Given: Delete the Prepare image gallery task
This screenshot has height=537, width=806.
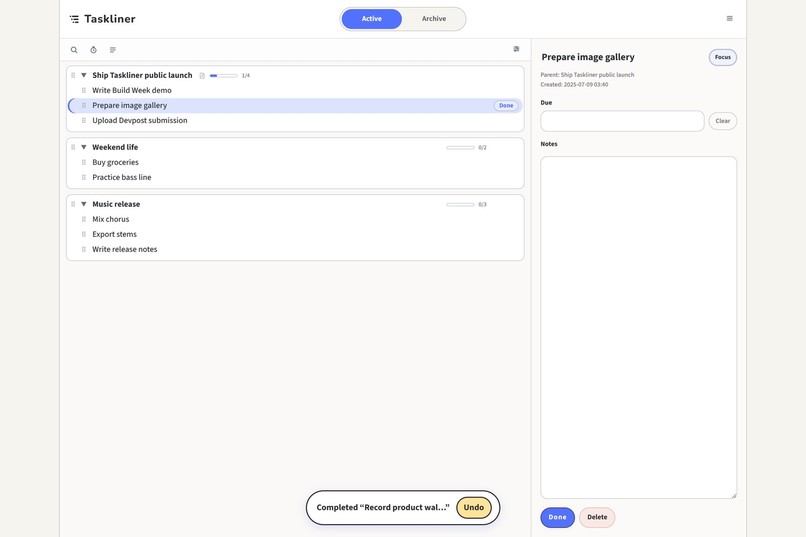Looking at the screenshot, I should [597, 517].
